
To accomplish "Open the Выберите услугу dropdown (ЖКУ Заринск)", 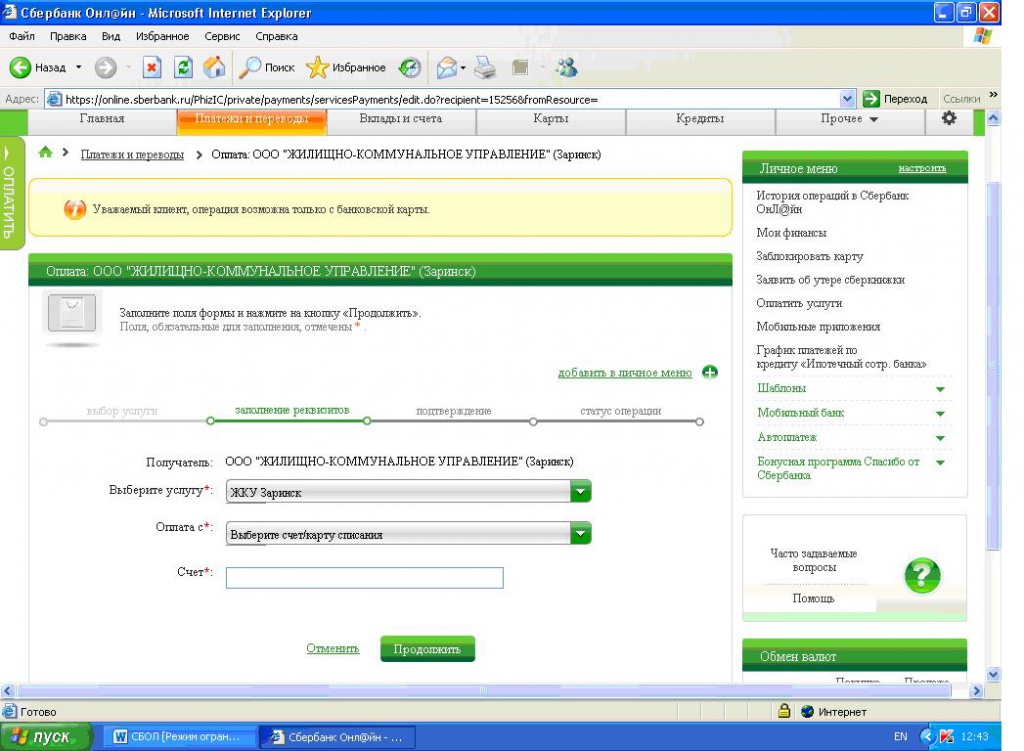I will click(408, 492).
